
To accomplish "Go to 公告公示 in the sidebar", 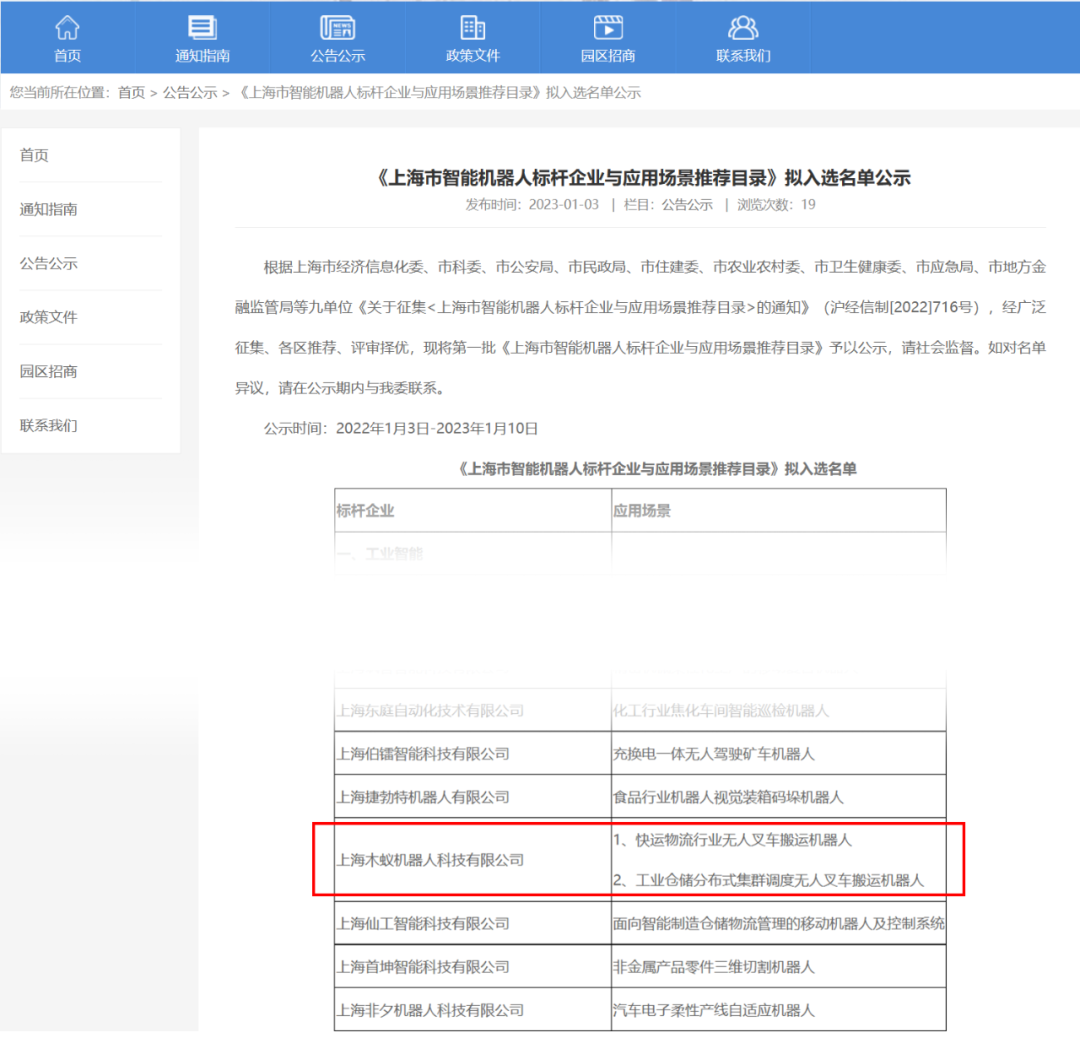I will pos(48,263).
